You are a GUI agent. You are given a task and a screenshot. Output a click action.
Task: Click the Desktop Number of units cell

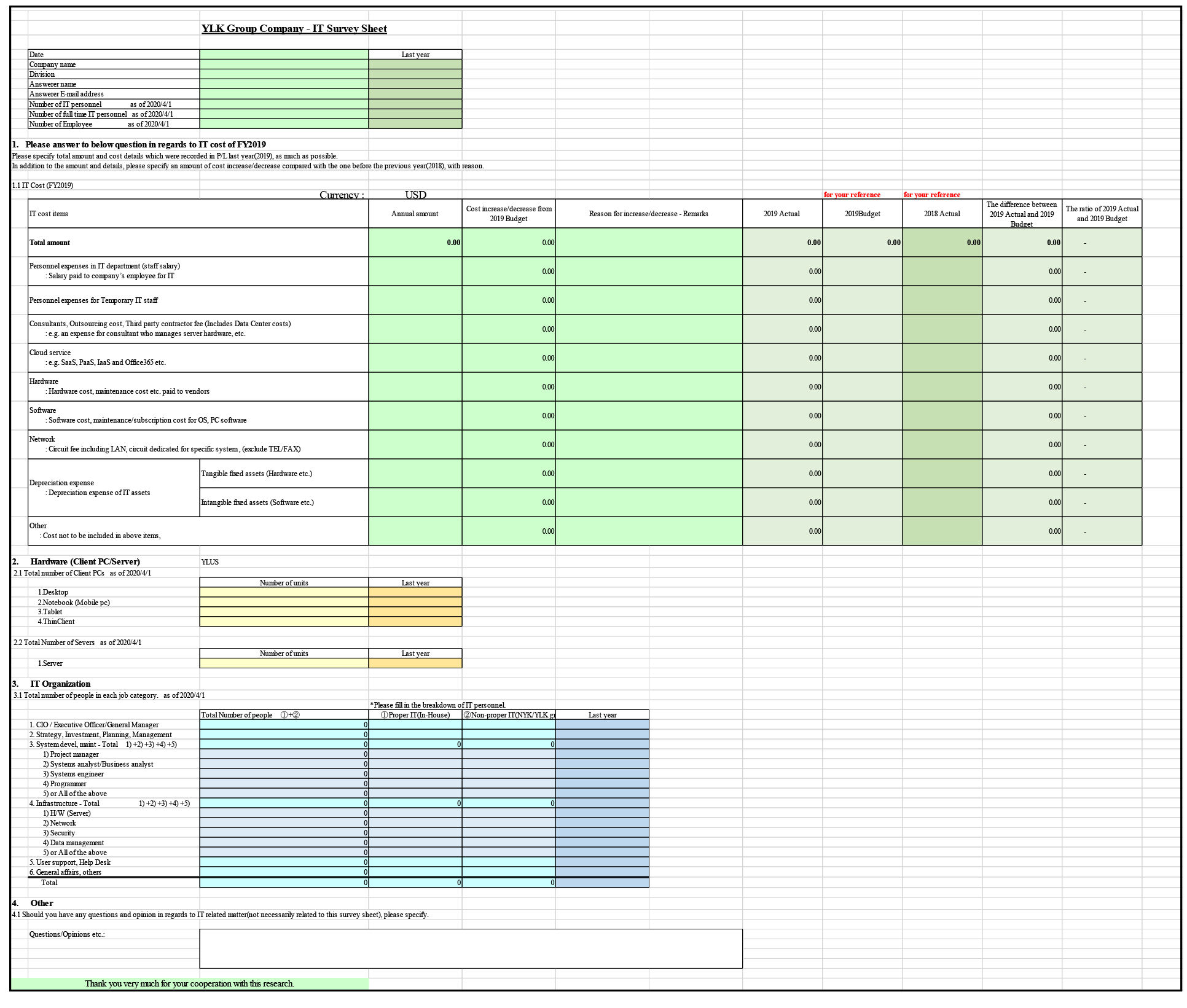(284, 592)
